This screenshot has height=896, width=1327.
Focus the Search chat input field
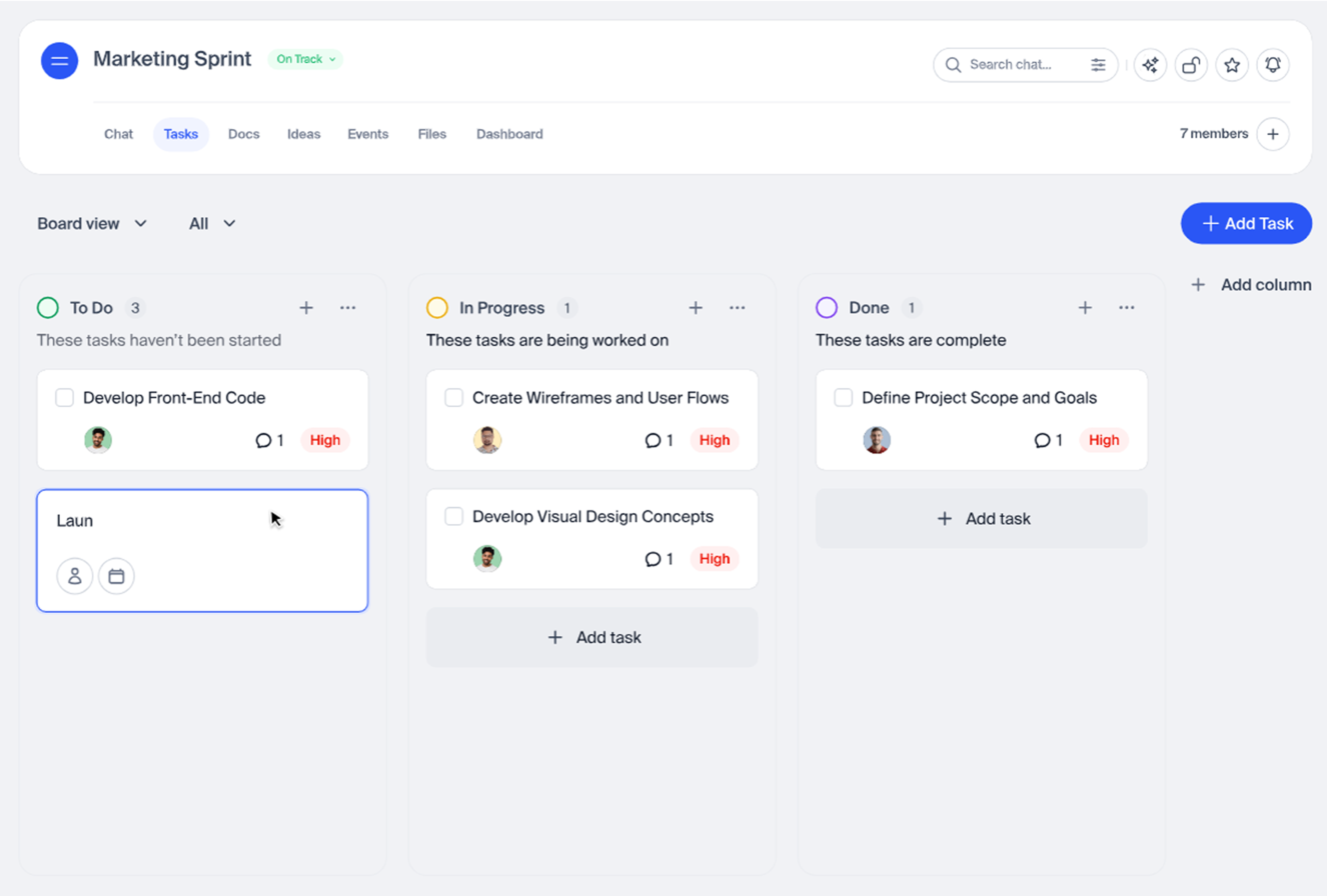pyautogui.click(x=1026, y=65)
